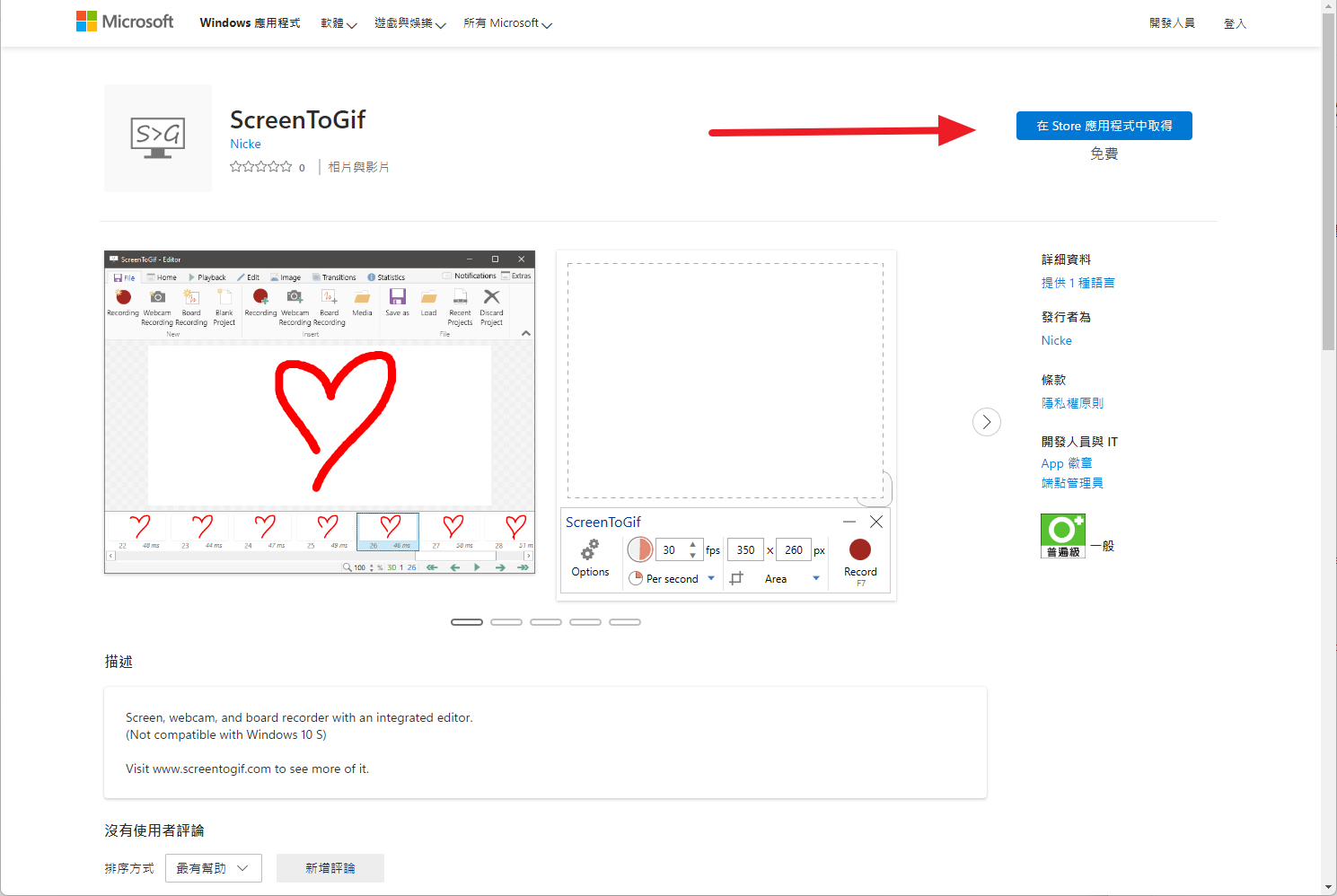The height and width of the screenshot is (896, 1337).
Task: Click the 在 Store 應用程式中取得 button
Action: (1104, 126)
